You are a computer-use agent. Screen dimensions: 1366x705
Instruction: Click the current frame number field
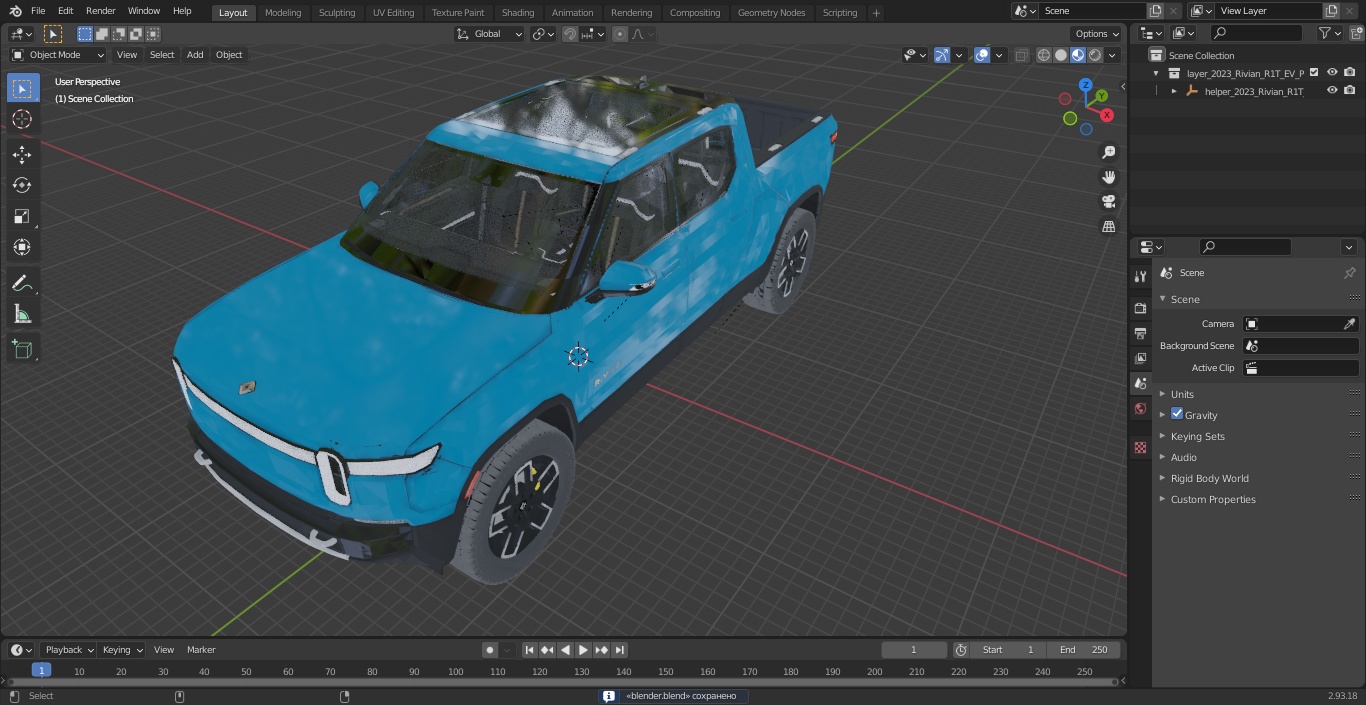(914, 650)
